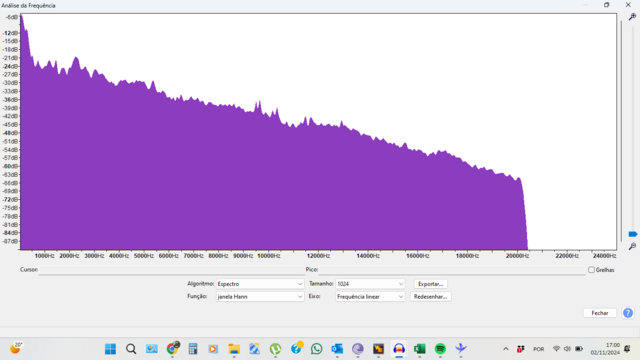Open File Explorer folder icon

234,349
